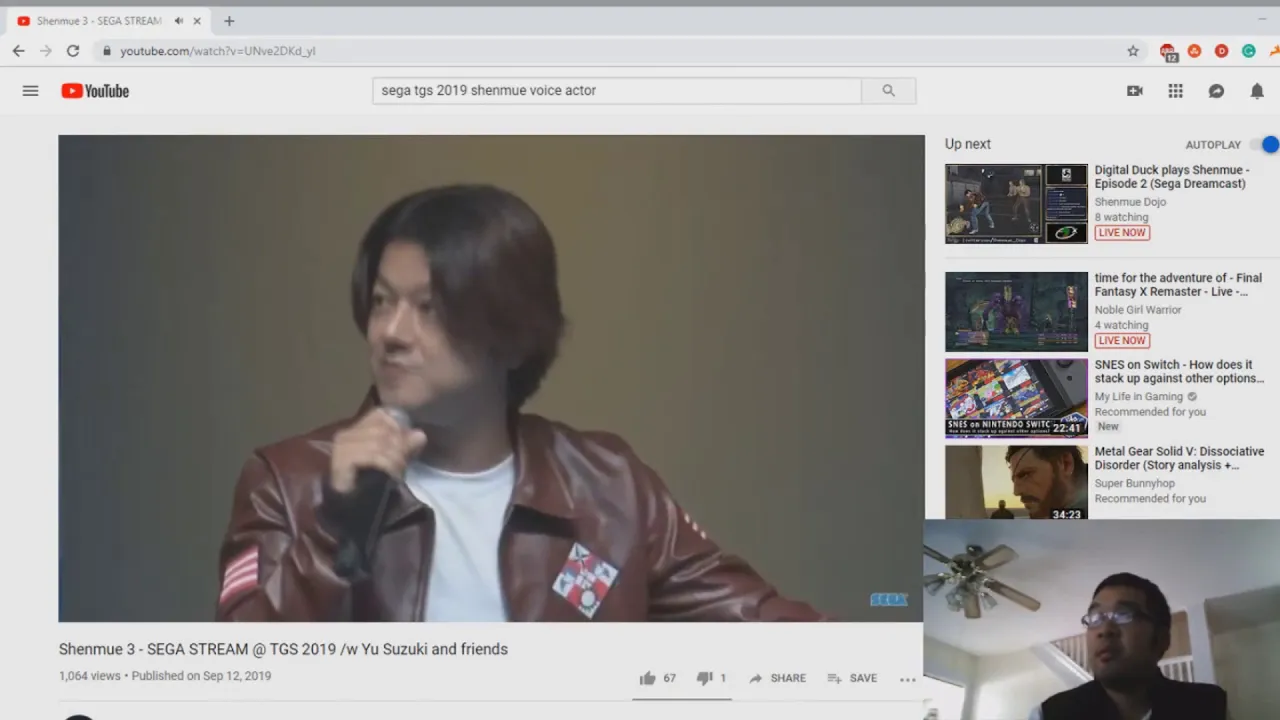Mute the tab via speaker icon
This screenshot has width=1280, height=720.
point(179,21)
